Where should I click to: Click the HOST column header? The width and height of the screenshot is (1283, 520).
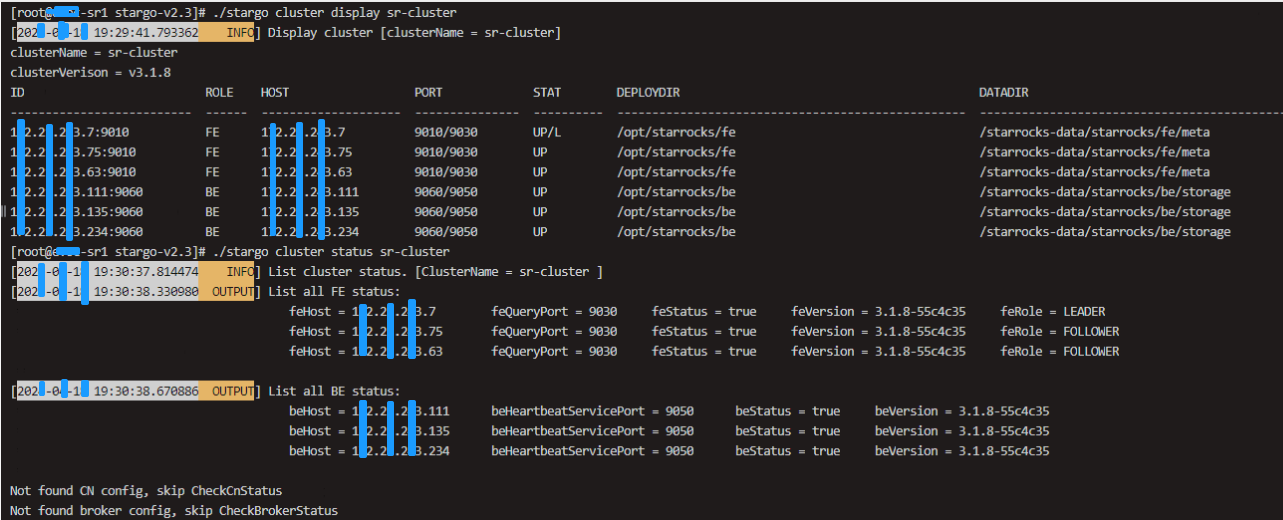(x=275, y=92)
